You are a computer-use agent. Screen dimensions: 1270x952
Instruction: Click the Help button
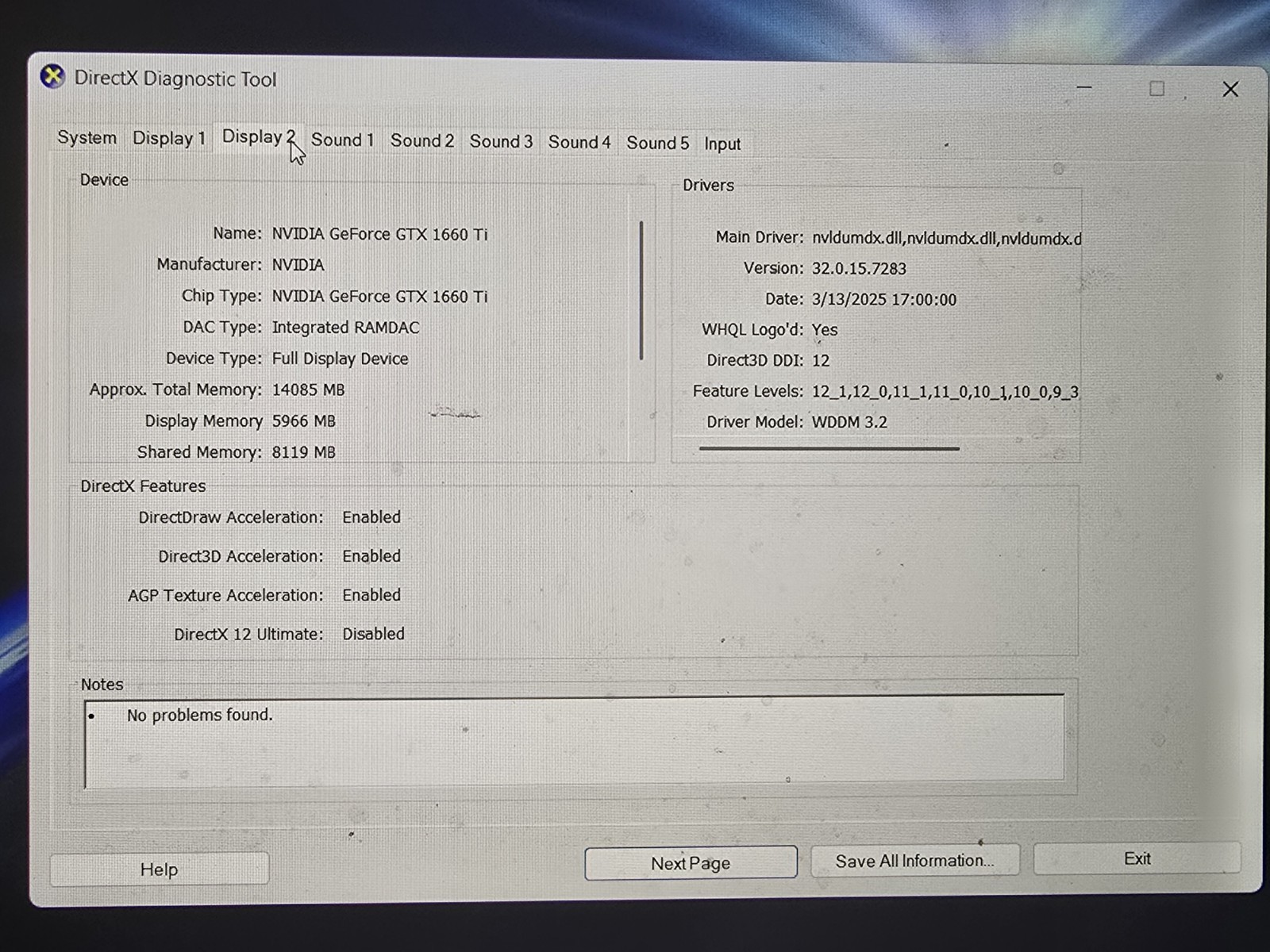point(160,869)
